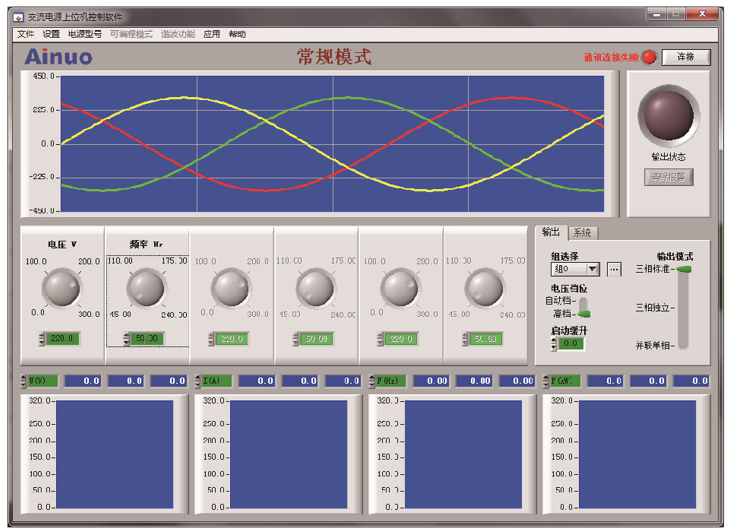730x531 pixels.
Task: Click the 启动缓升 value input field
Action: 572,344
